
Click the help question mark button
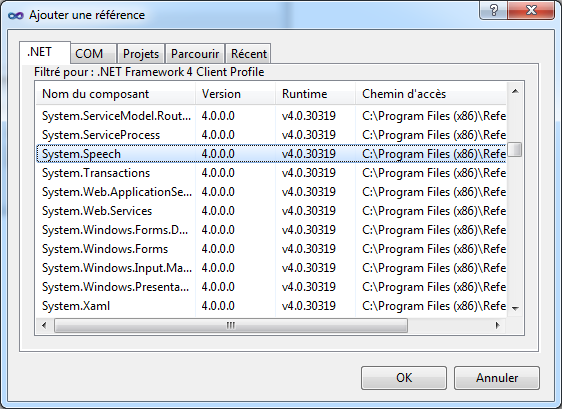pos(494,10)
